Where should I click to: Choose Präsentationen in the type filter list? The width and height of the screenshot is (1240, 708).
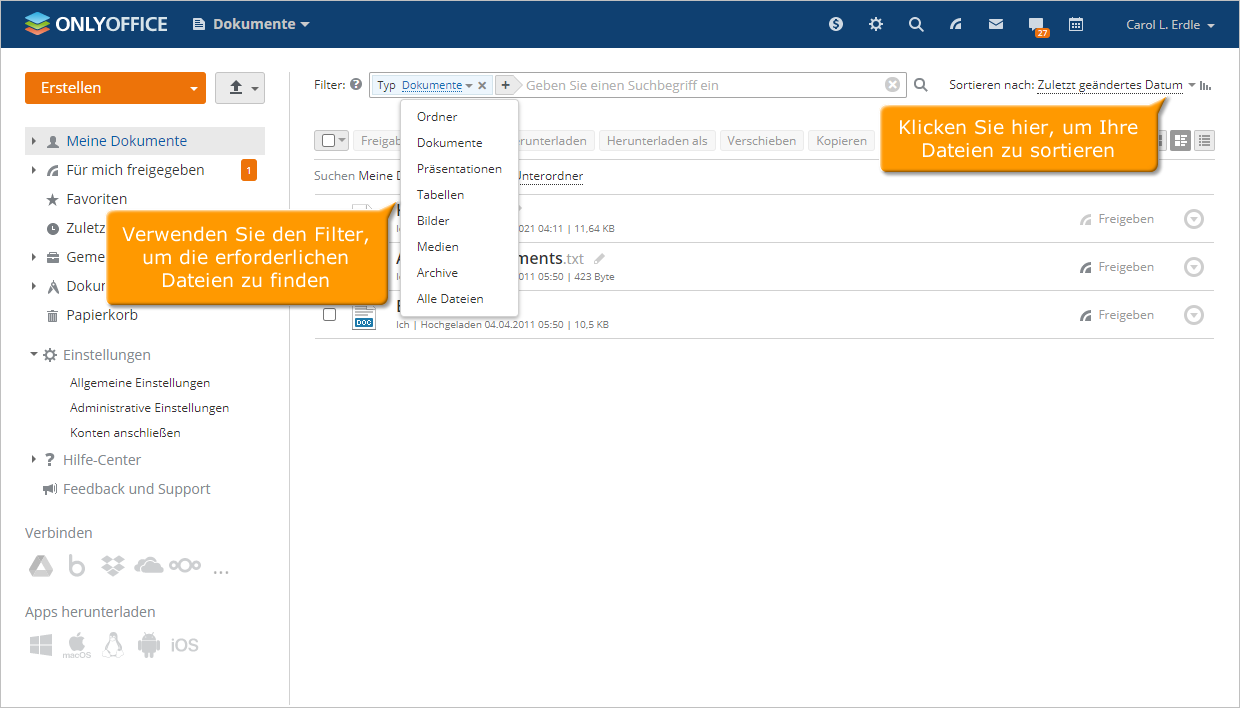[x=459, y=169]
